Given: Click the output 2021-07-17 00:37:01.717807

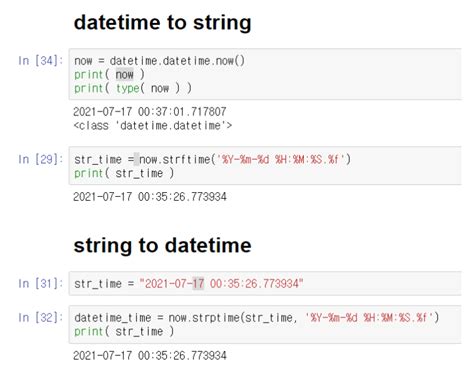Looking at the screenshot, I should (x=150, y=112).
